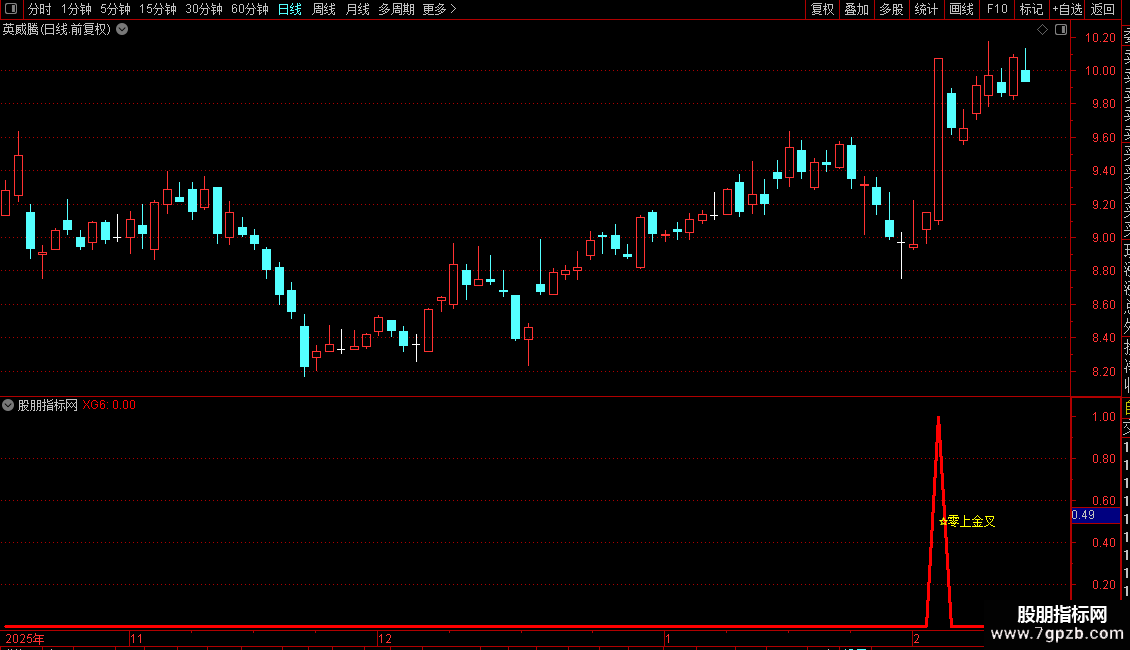Viewport: 1130px width, 650px height.
Task: Switch to 周线 weekly chart
Action: 324,9
